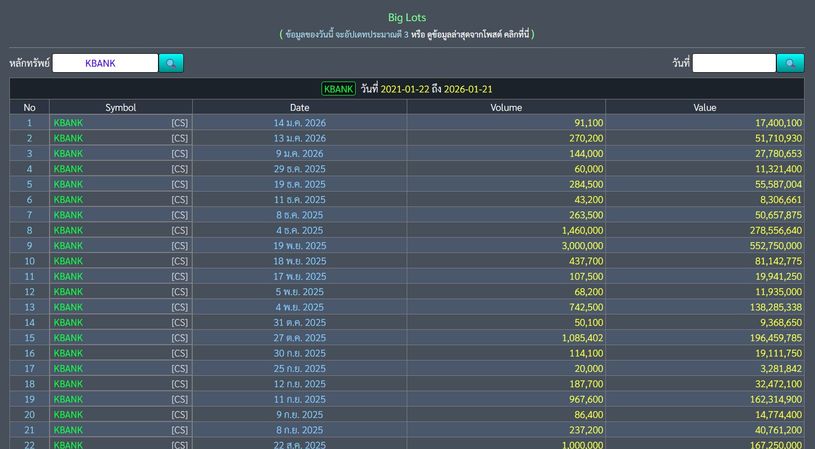Screen dimensions: 815x449
Task: Focus the empty วันที่ date input field
Action: tap(733, 63)
